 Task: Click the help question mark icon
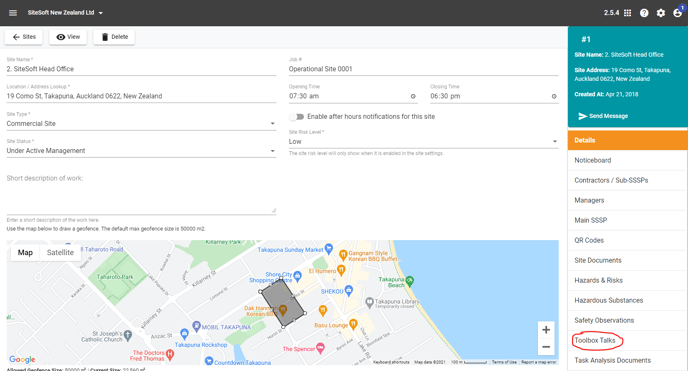click(x=644, y=13)
